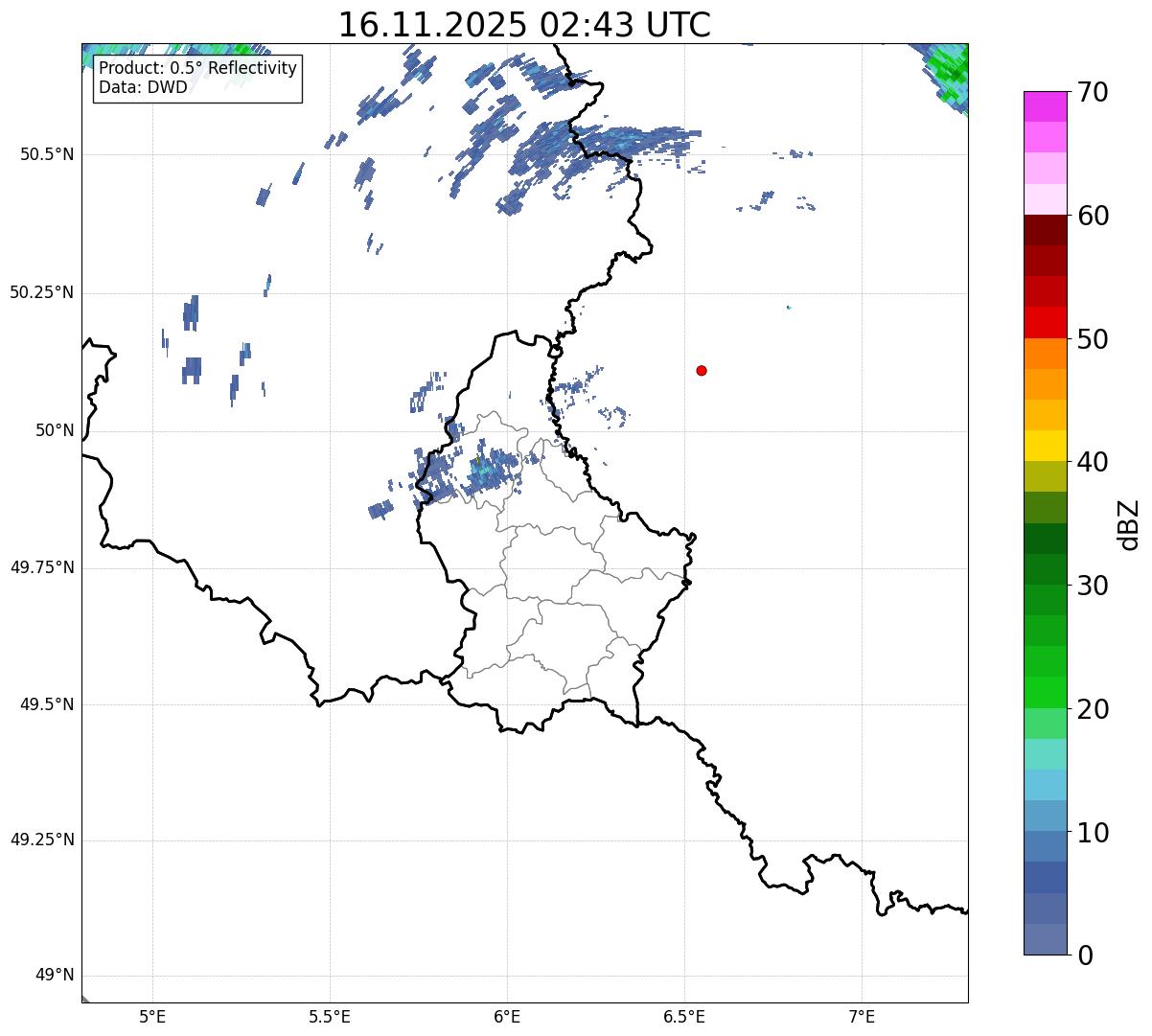Screen dimensions: 1152x1036
Task: Click the greyish-blue bottom colorbar segment
Action: click(x=1045, y=939)
